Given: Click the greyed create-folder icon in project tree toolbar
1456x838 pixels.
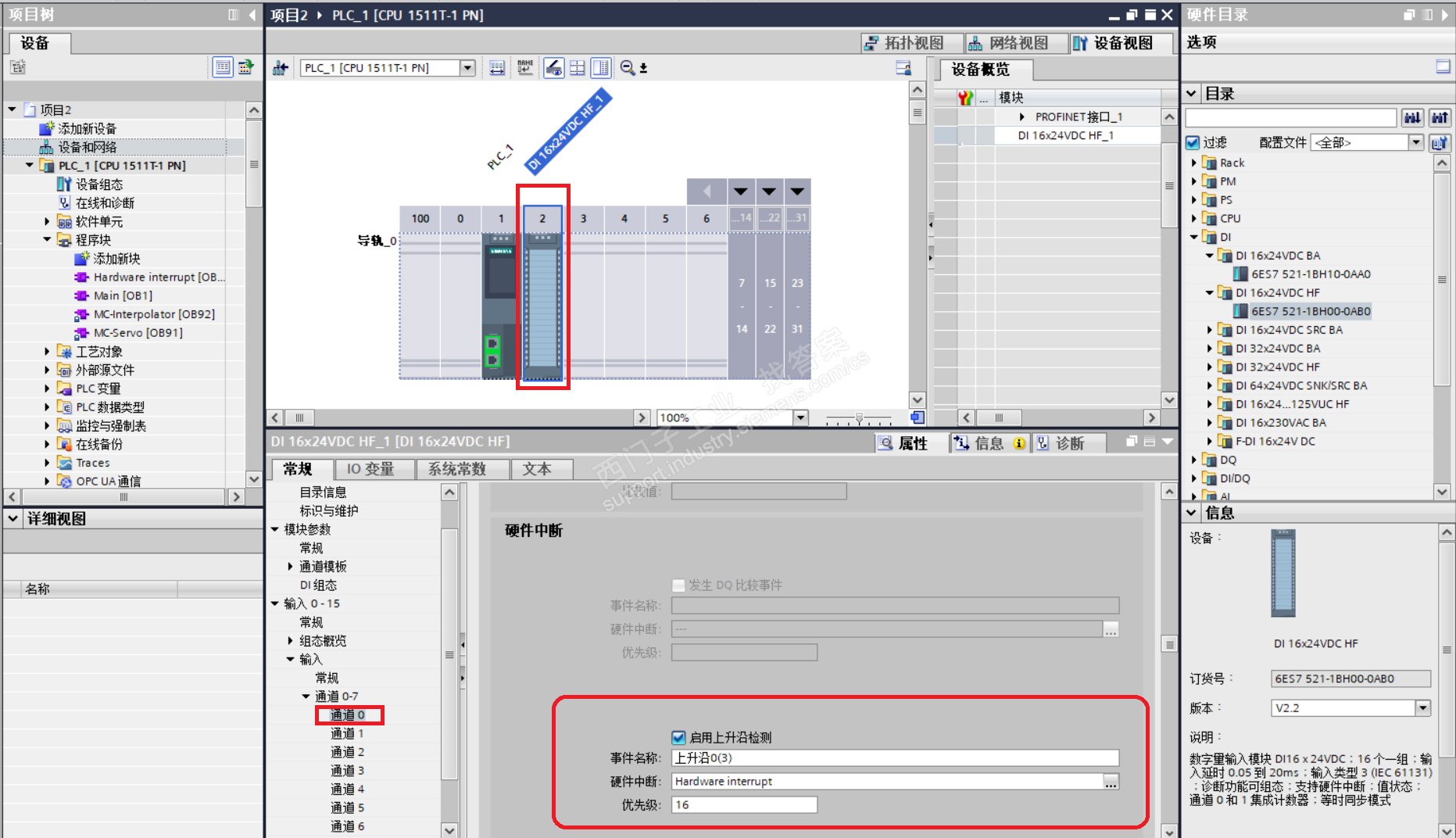Looking at the screenshot, I should (x=17, y=67).
